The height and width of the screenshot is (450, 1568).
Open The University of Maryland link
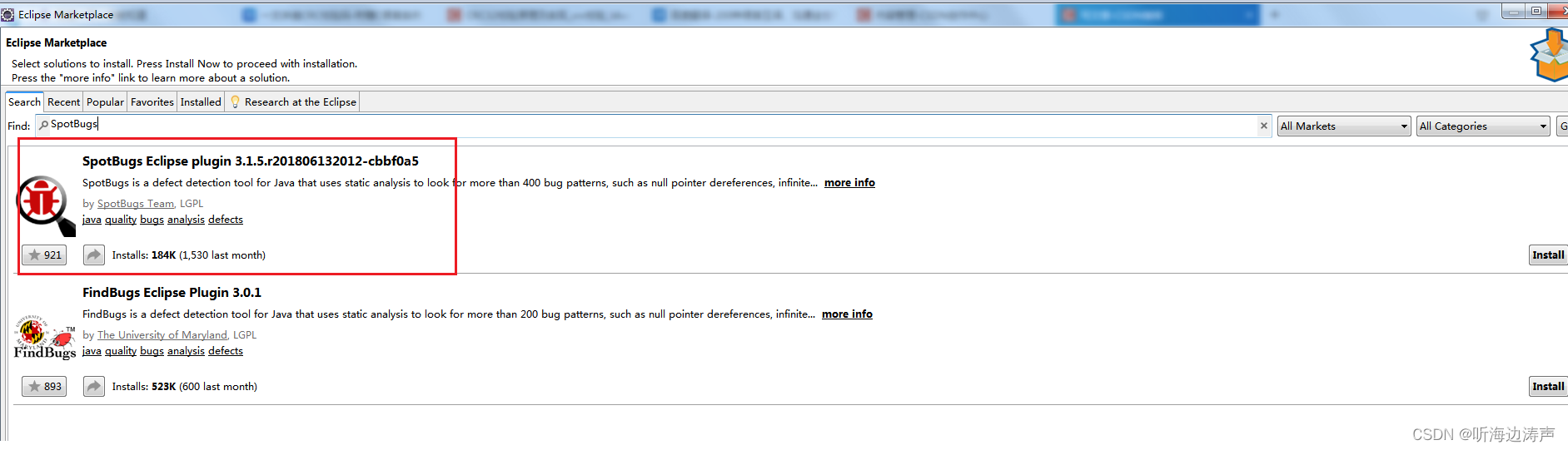(162, 335)
